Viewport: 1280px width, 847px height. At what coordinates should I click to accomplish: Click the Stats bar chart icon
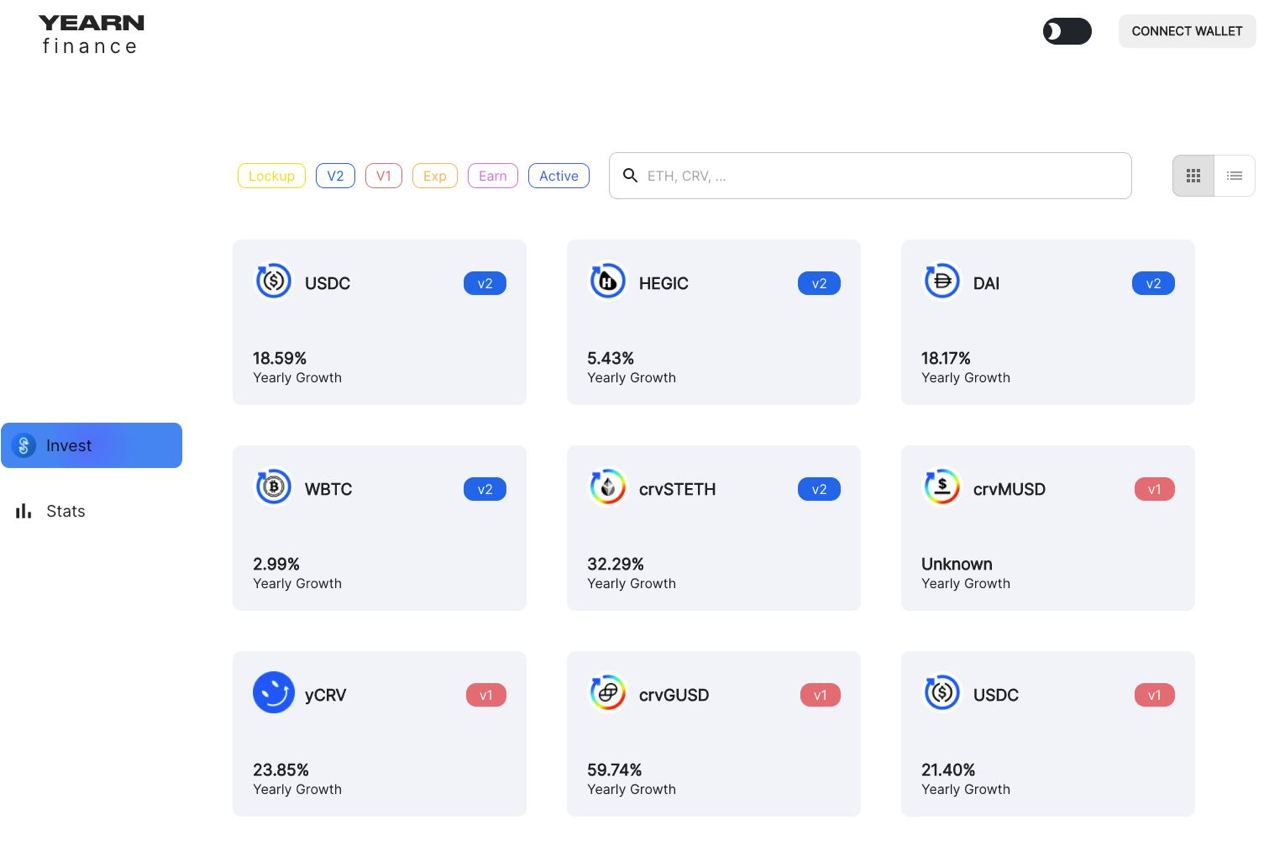coord(23,511)
